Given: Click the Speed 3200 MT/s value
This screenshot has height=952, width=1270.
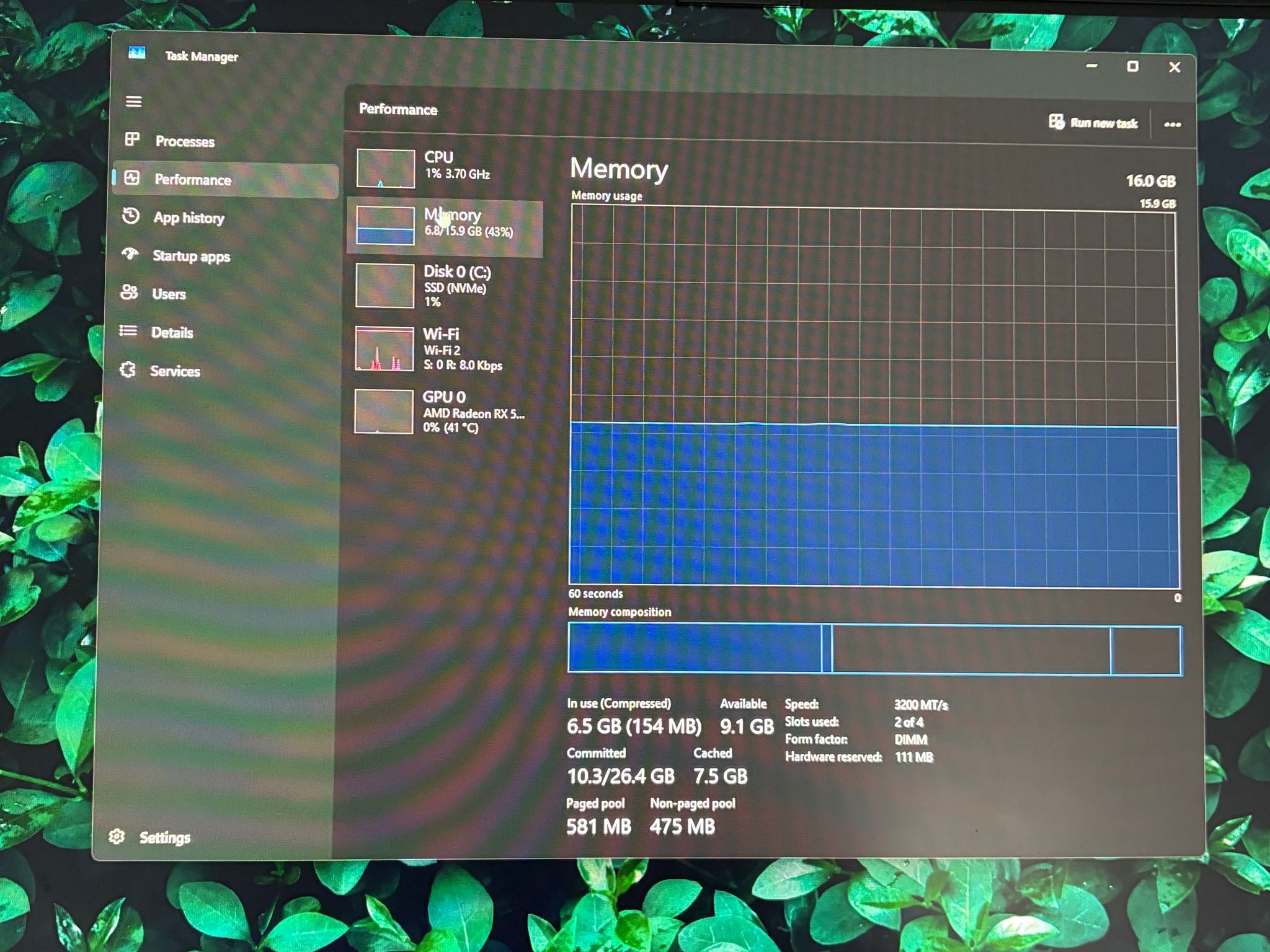Looking at the screenshot, I should tap(921, 705).
